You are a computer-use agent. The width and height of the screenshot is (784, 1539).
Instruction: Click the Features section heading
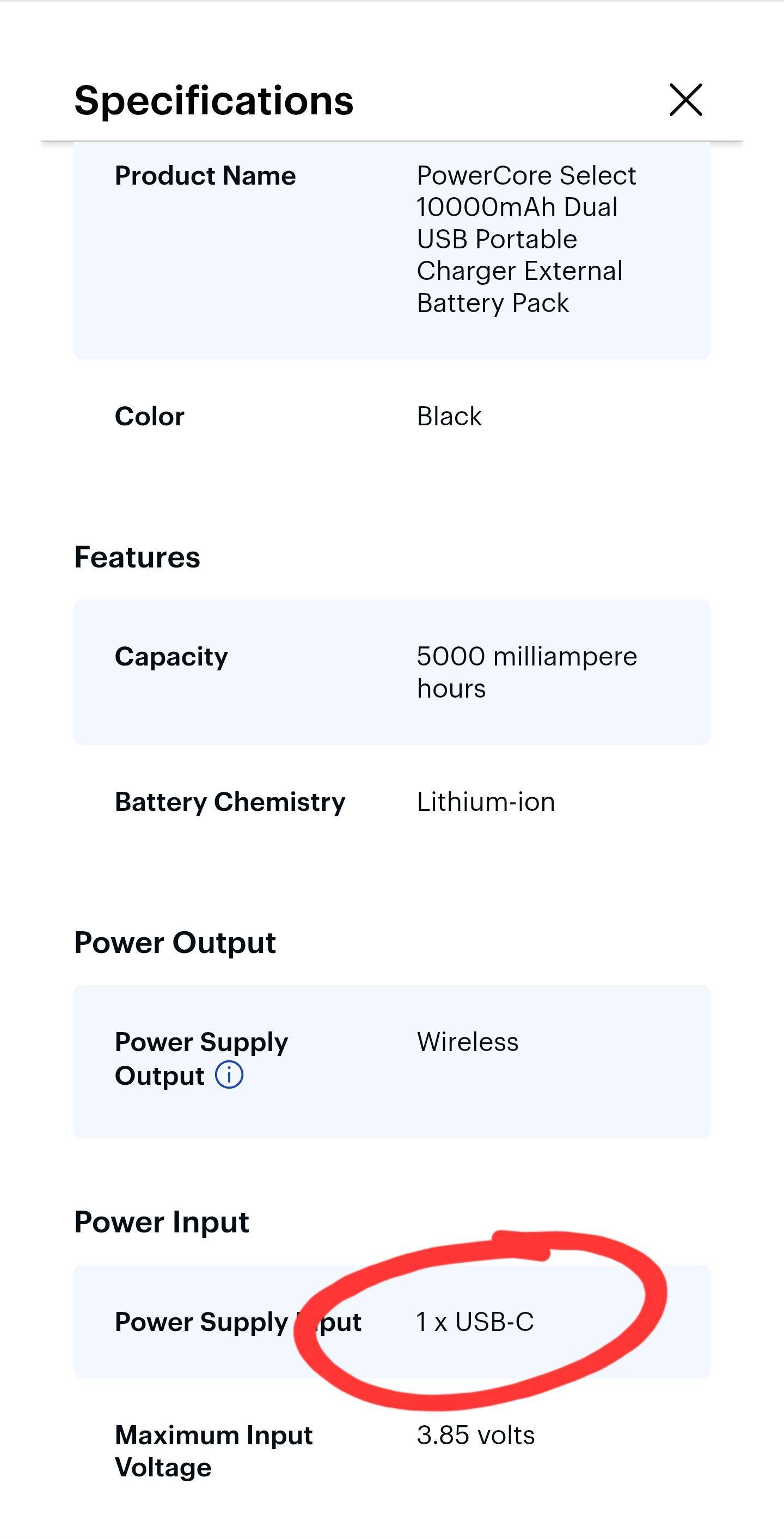(x=137, y=558)
